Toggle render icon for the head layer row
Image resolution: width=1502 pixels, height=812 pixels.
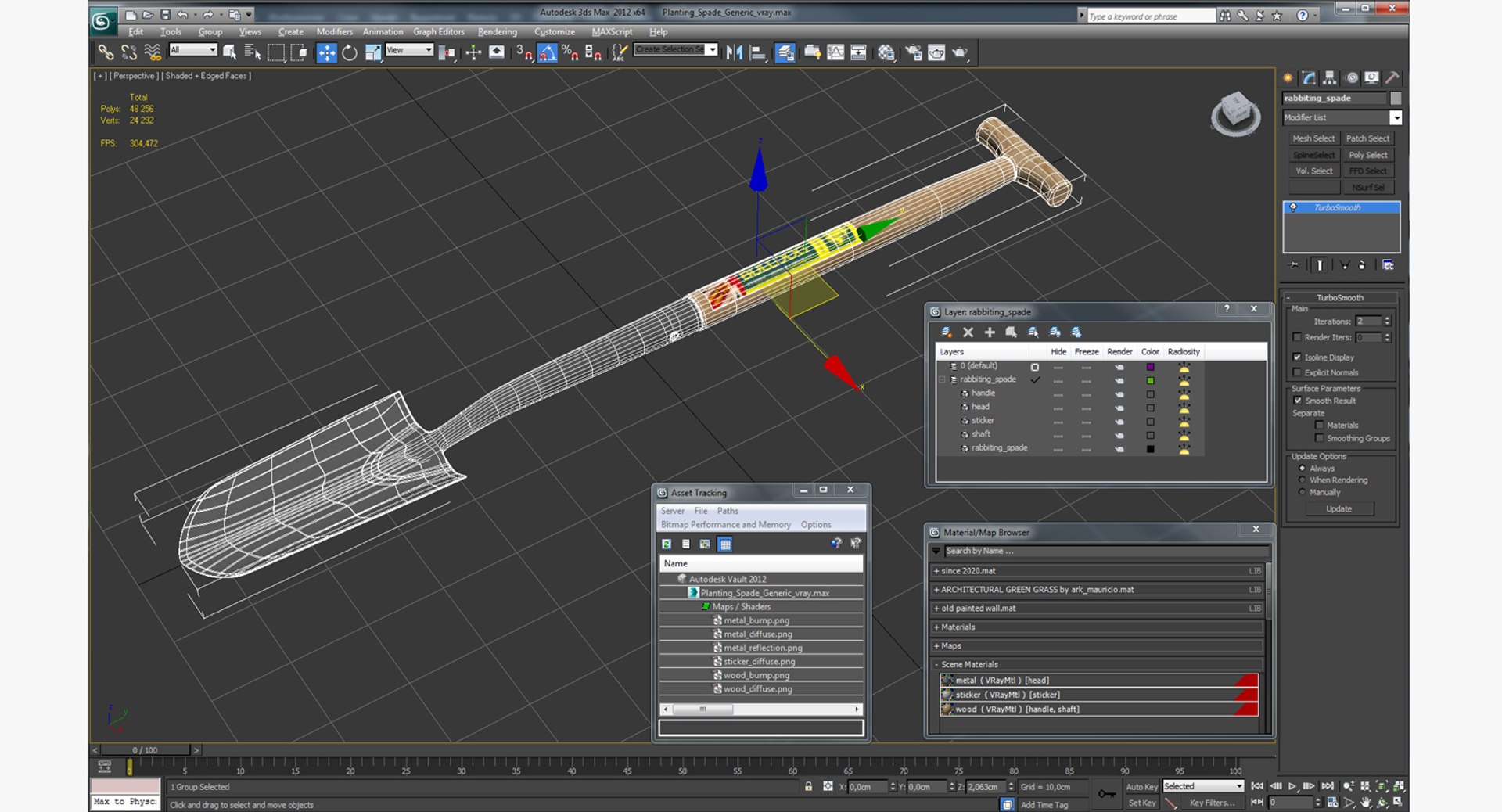click(1119, 408)
